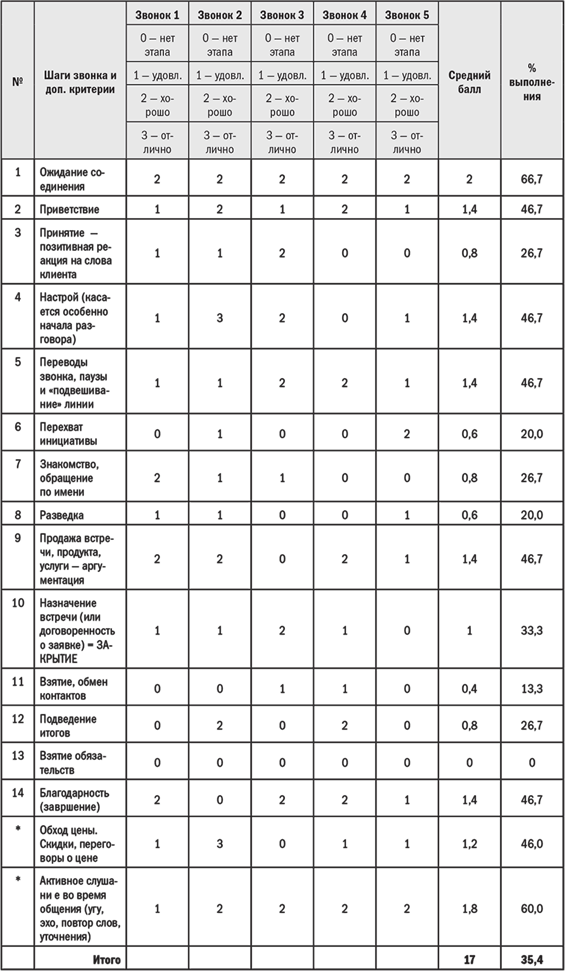The height and width of the screenshot is (971, 565).
Task: Click '1 — удовл.' under Звонок 3
Action: pyautogui.click(x=282, y=76)
